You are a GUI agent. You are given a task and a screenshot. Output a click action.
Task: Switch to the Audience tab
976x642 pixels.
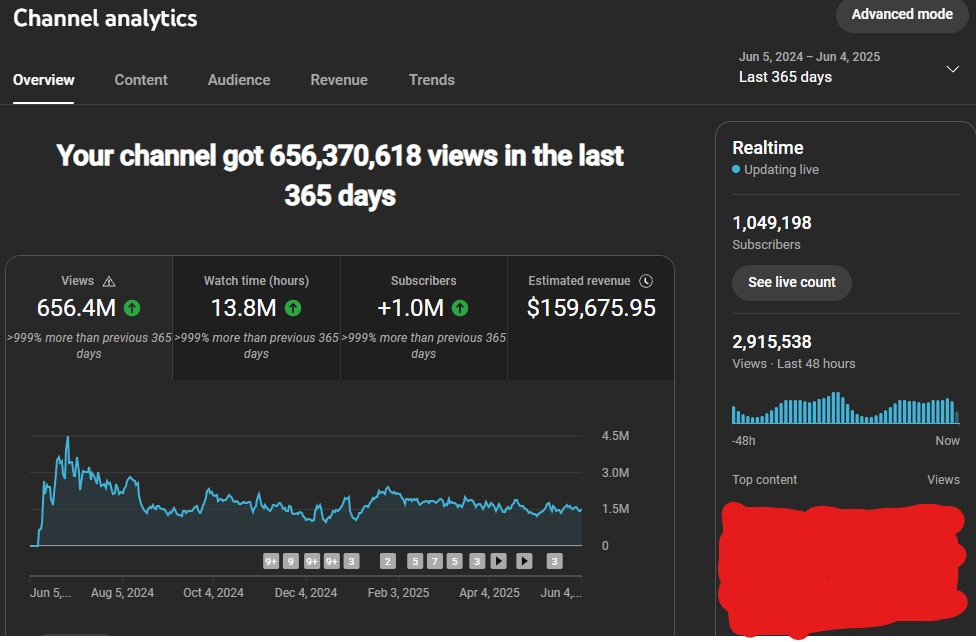[x=239, y=80]
